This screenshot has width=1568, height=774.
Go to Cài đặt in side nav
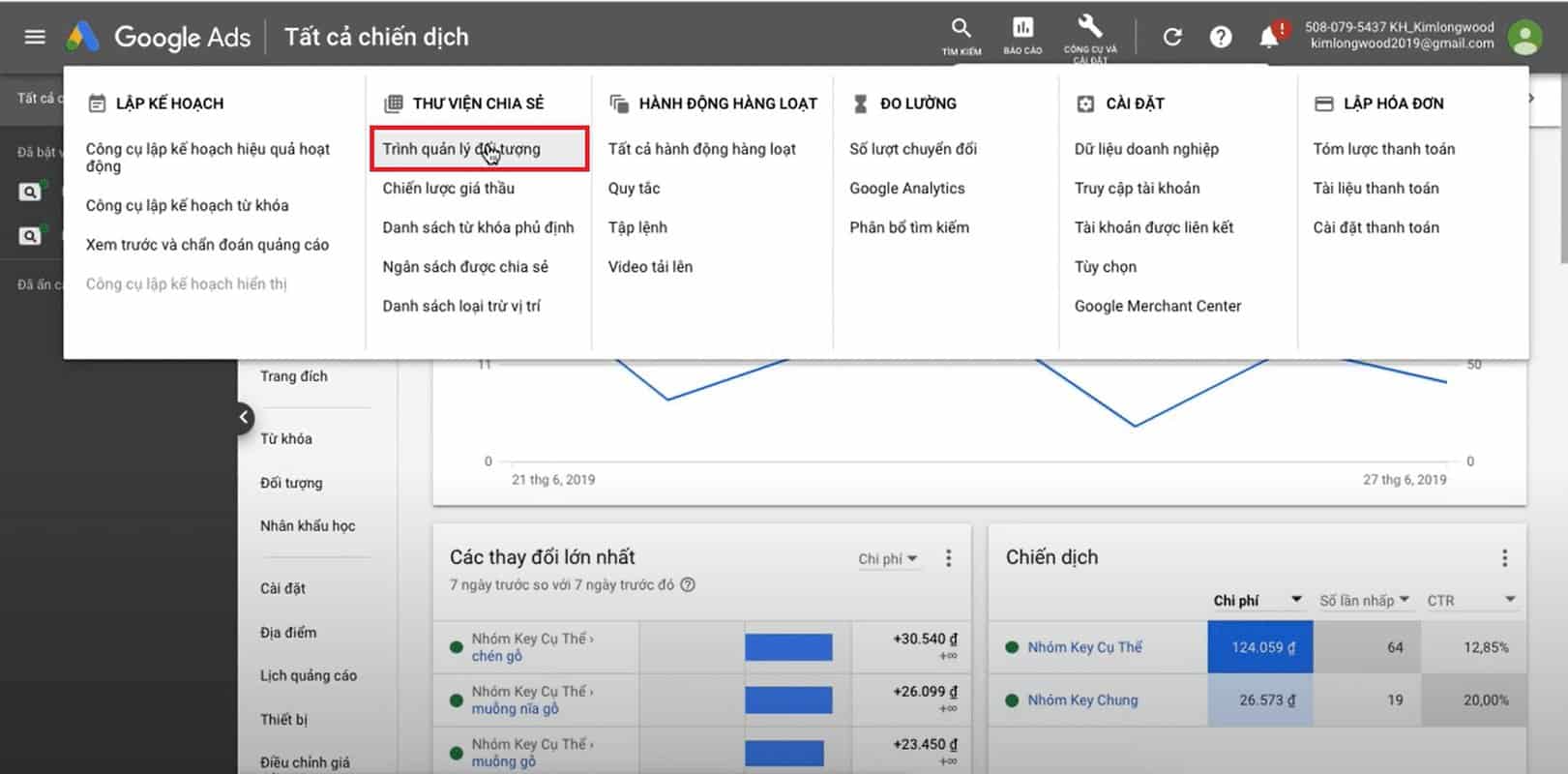pyautogui.click(x=282, y=588)
